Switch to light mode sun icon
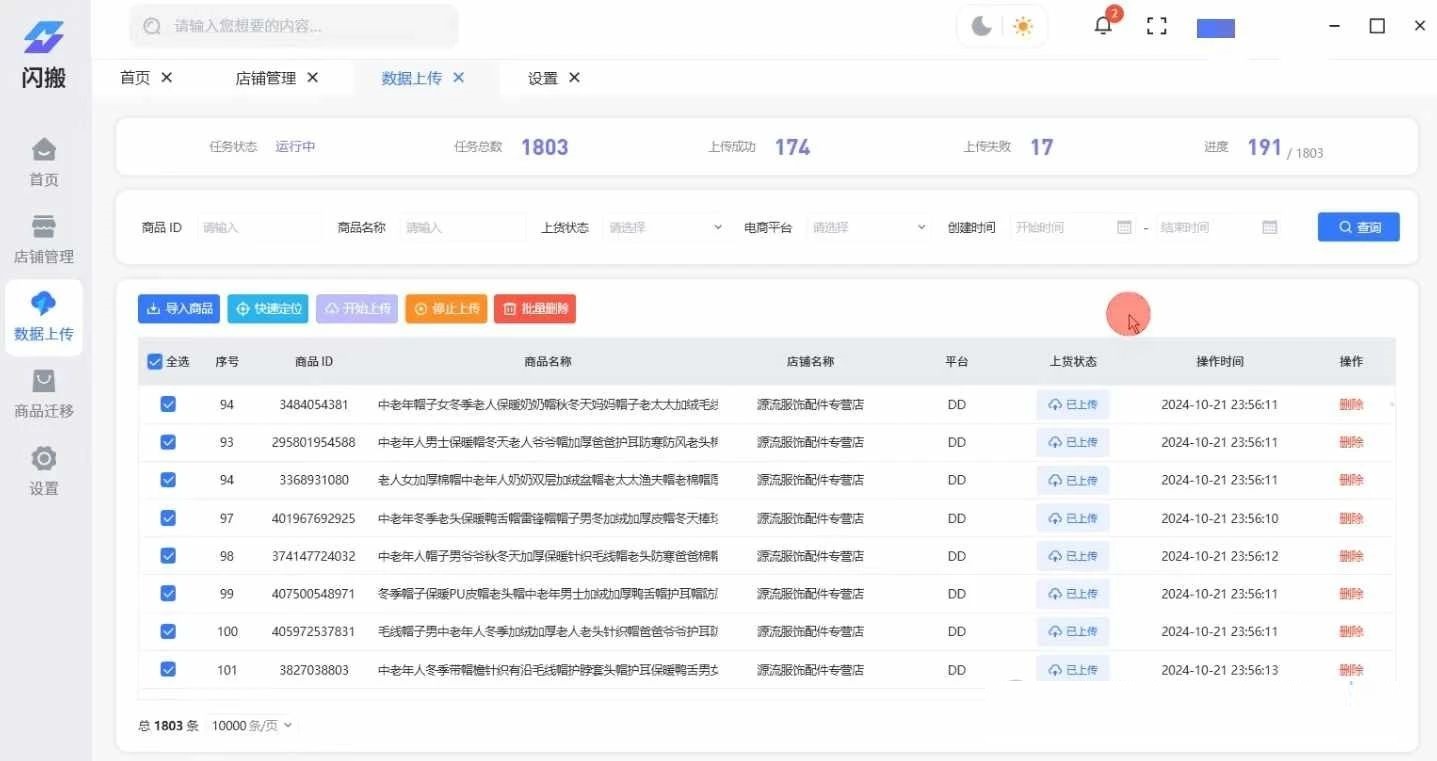The height and width of the screenshot is (761, 1437). (1022, 27)
